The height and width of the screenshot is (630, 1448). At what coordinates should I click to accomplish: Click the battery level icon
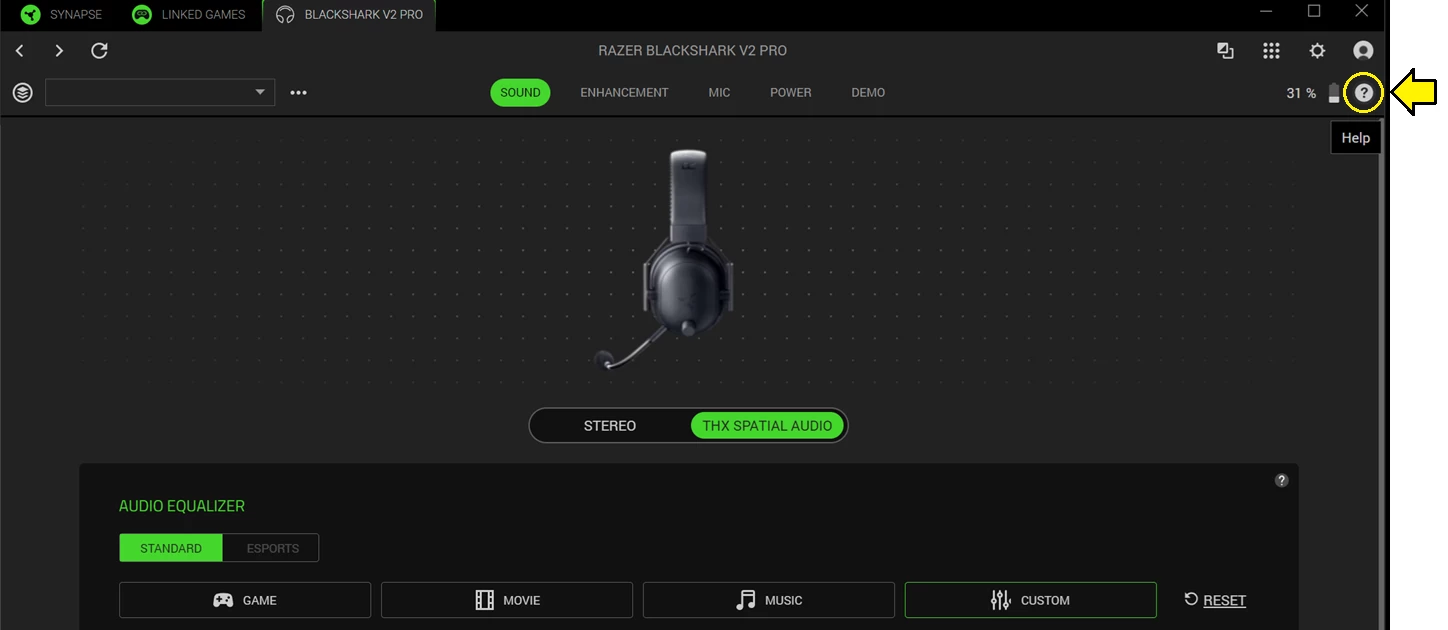[1334, 93]
